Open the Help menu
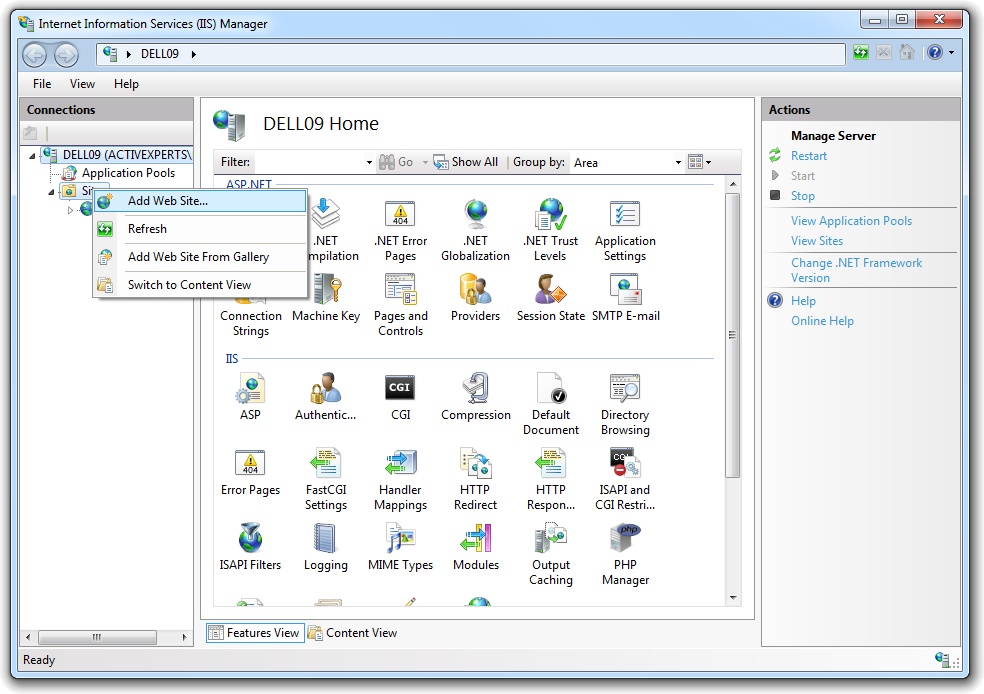 [126, 84]
